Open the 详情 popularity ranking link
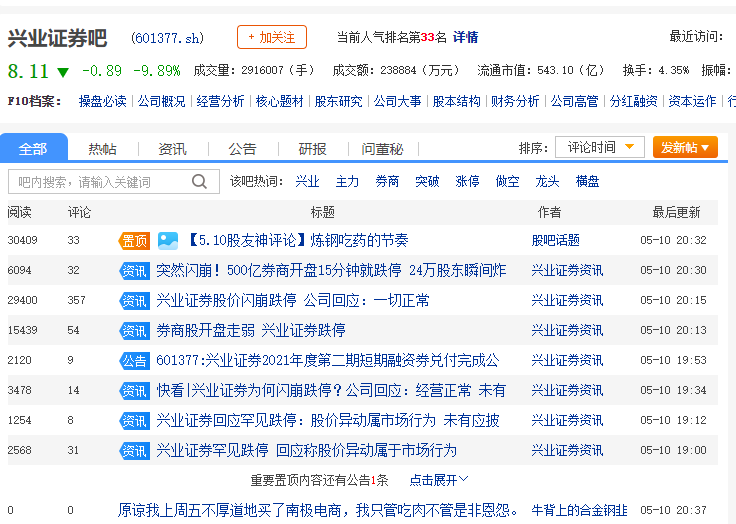Viewport: 736px width, 524px height. coord(465,37)
